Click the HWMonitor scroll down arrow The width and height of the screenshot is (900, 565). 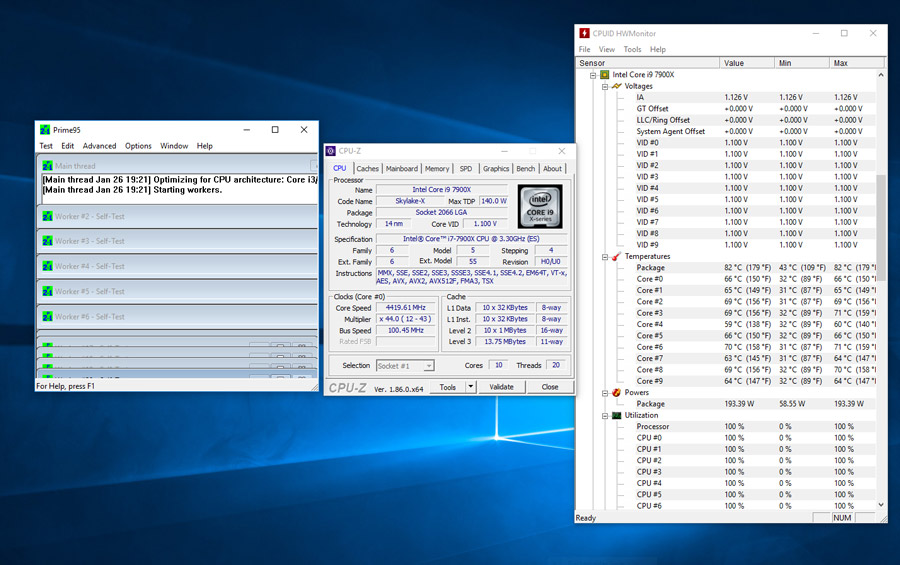[881, 505]
